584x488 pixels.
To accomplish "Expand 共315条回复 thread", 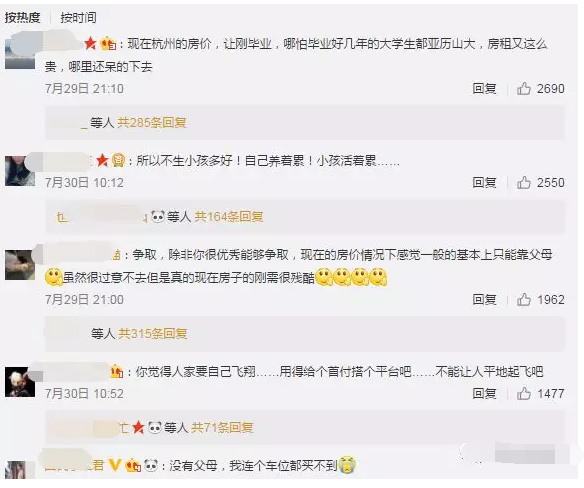I will (153, 333).
